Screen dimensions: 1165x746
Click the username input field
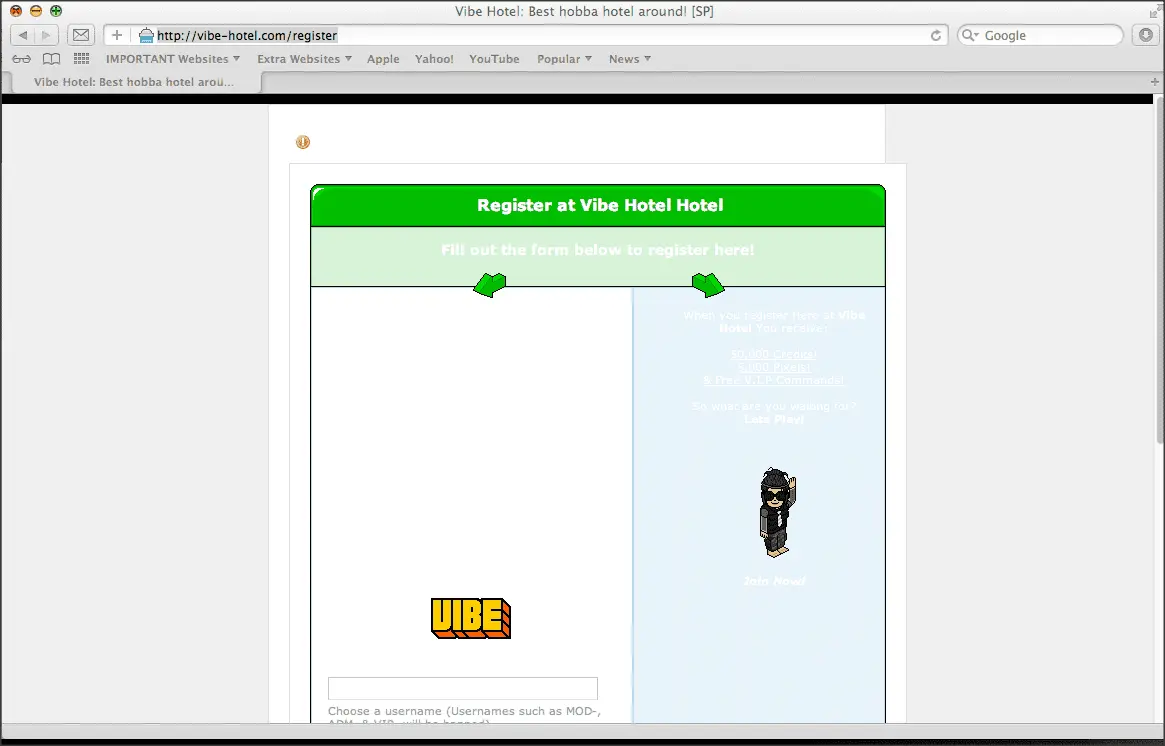point(463,688)
